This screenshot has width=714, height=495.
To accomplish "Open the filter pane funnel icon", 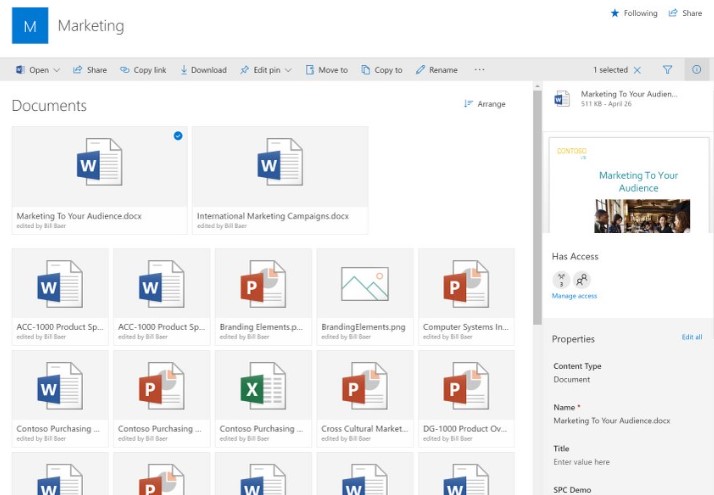I will tap(667, 70).
